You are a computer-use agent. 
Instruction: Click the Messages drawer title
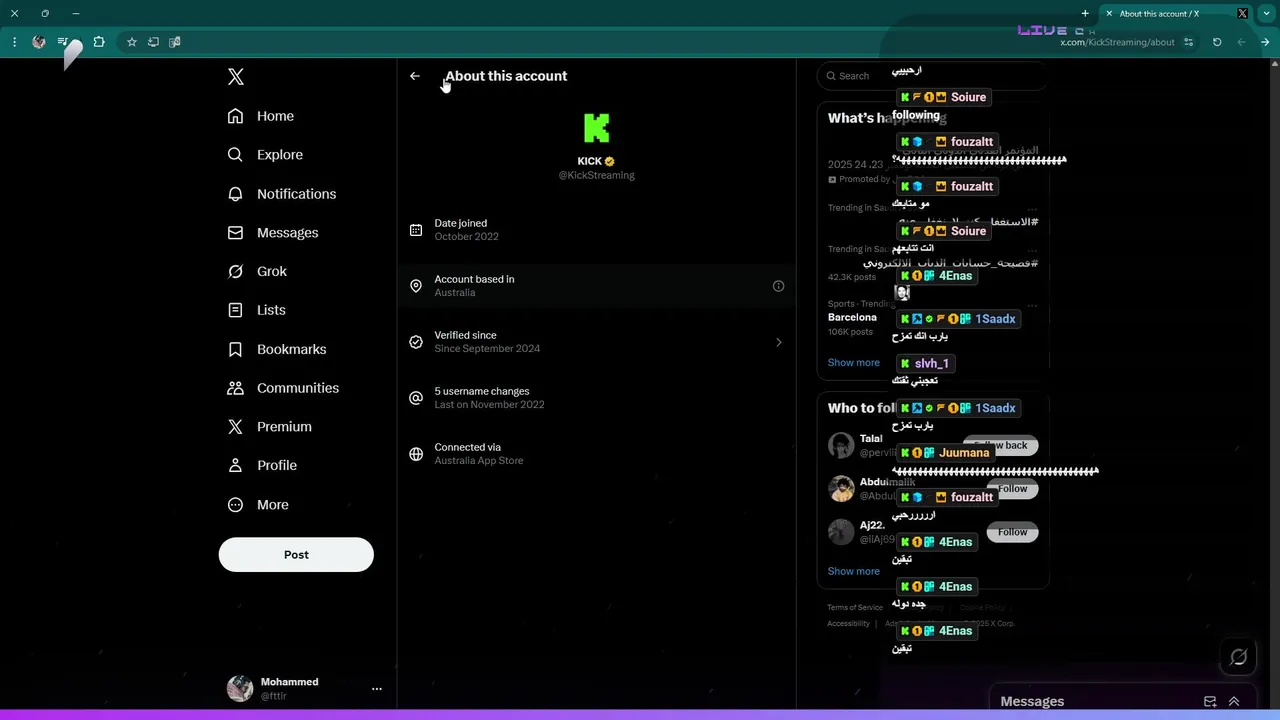[1032, 702]
